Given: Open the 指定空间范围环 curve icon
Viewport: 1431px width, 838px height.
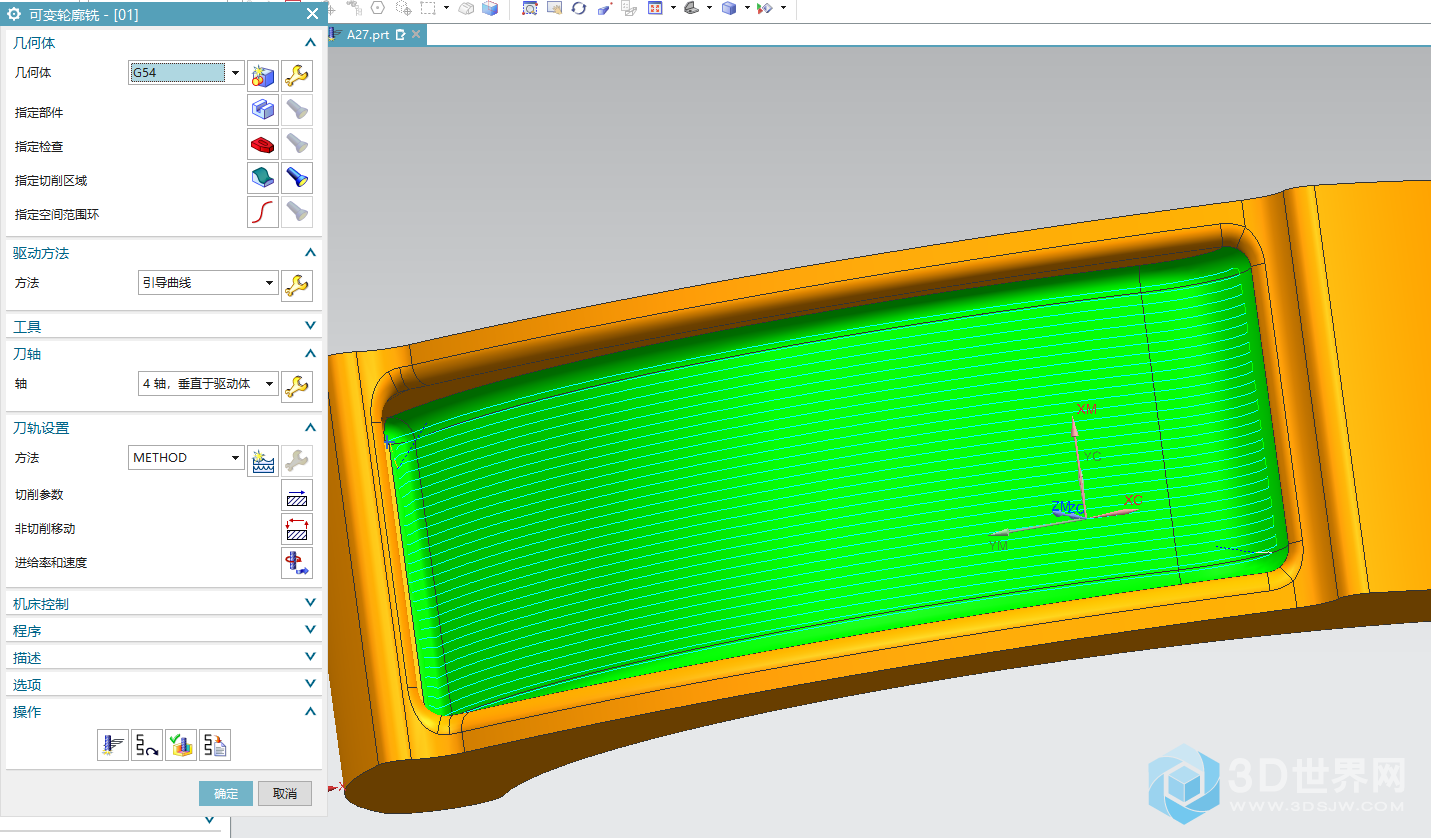Looking at the screenshot, I should tap(263, 213).
